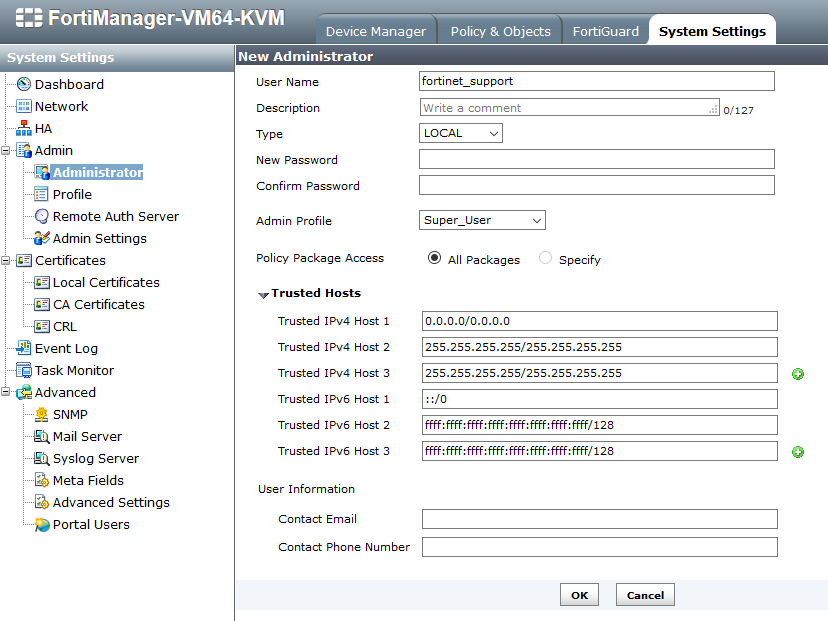
Task: Click the HA cluster icon
Action: pyautogui.click(x=24, y=129)
